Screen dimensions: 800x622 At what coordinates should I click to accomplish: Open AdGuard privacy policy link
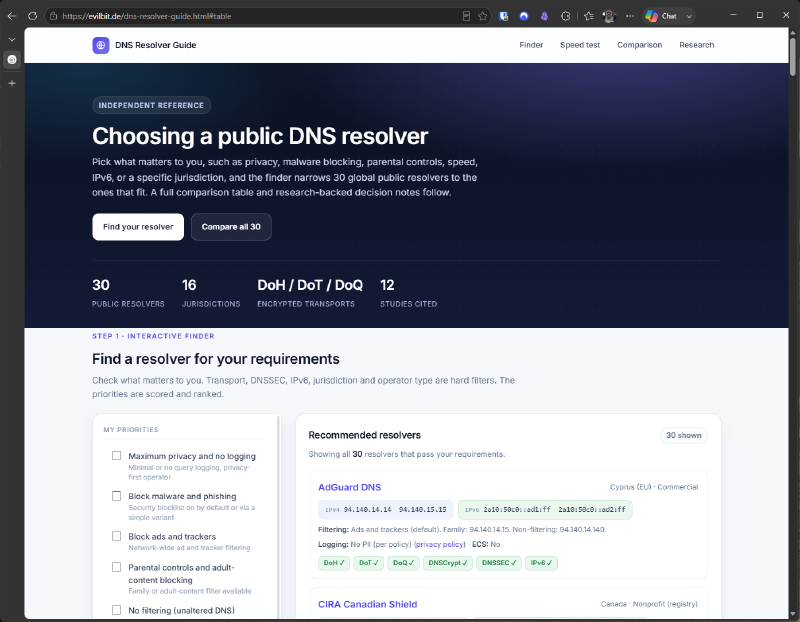pos(439,544)
